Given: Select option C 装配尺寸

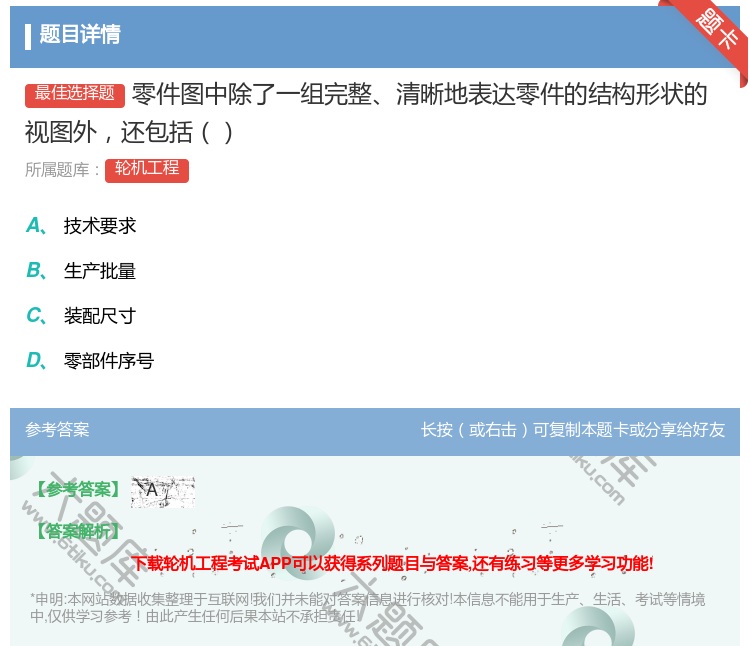Looking at the screenshot, I should [x=81, y=316].
